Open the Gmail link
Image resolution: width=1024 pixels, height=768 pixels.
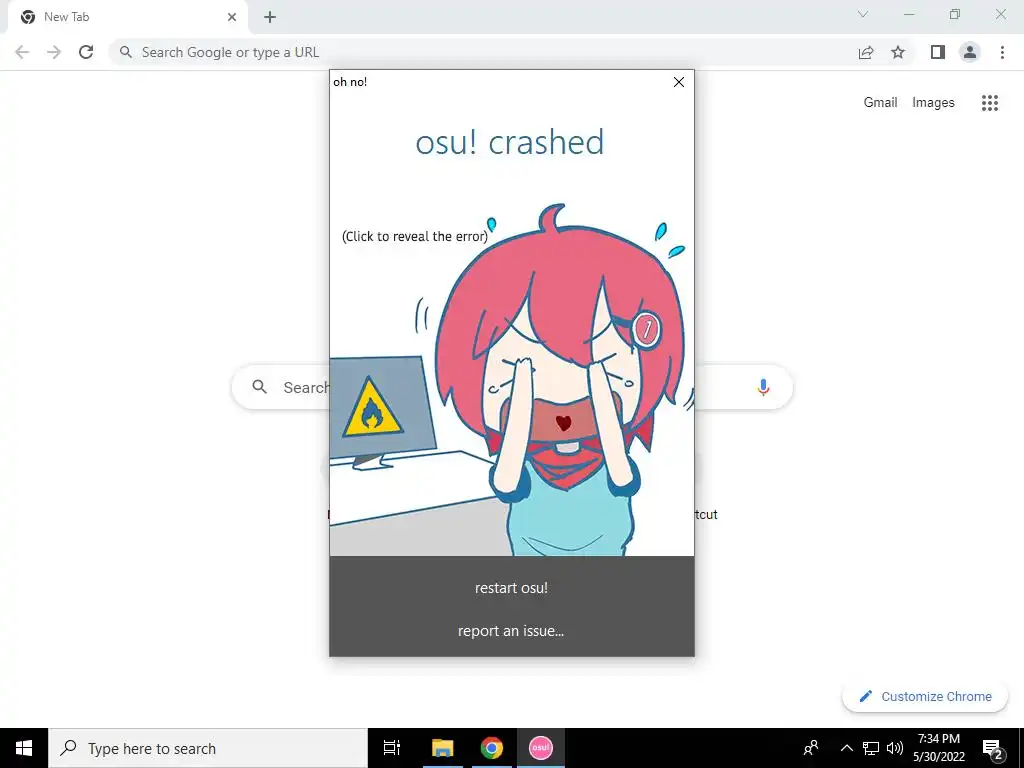880,103
